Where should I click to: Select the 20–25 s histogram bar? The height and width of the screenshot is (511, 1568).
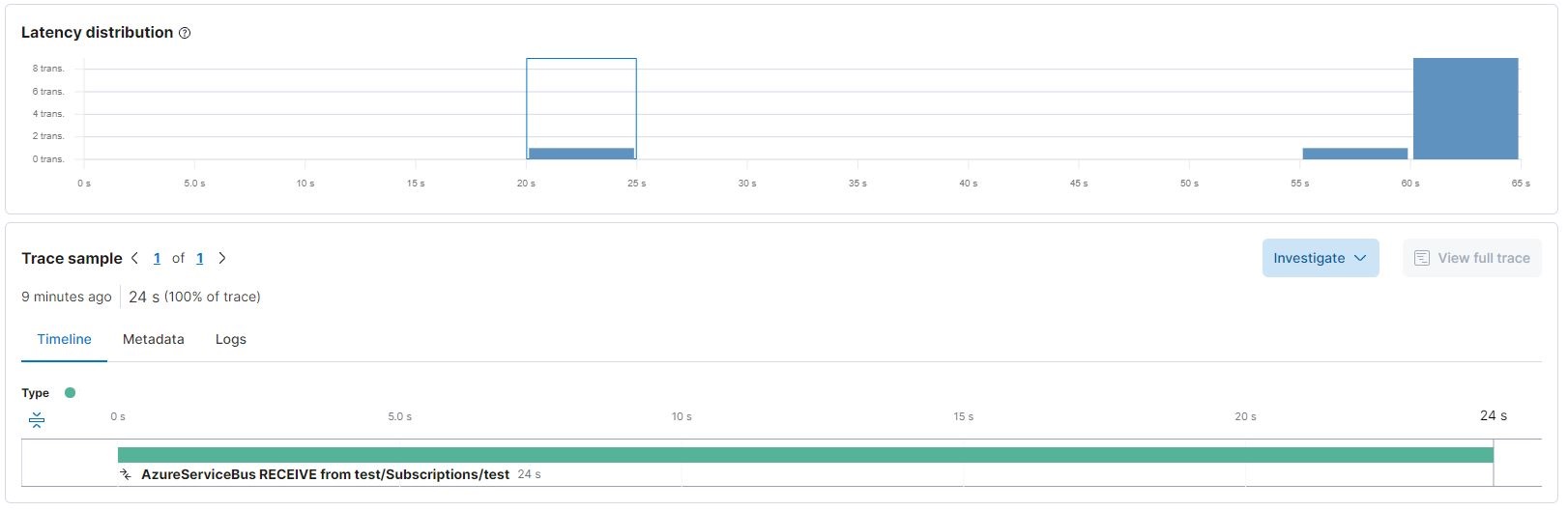coord(581,153)
